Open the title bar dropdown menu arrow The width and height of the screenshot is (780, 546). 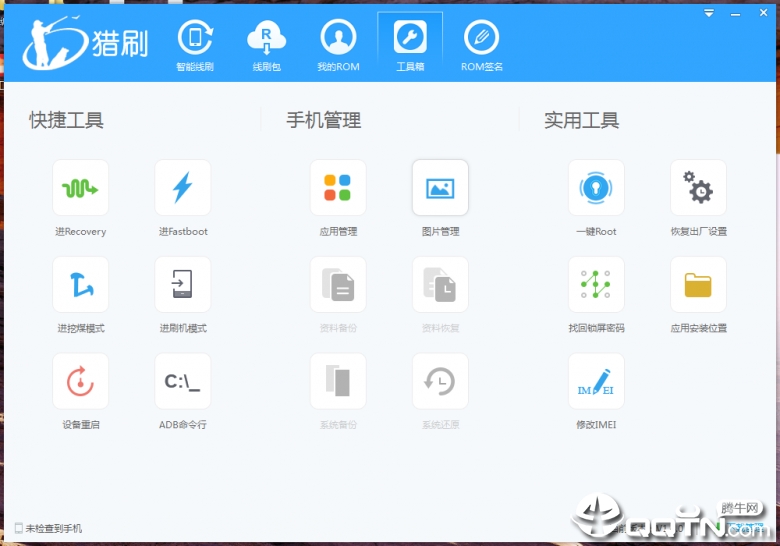click(709, 13)
